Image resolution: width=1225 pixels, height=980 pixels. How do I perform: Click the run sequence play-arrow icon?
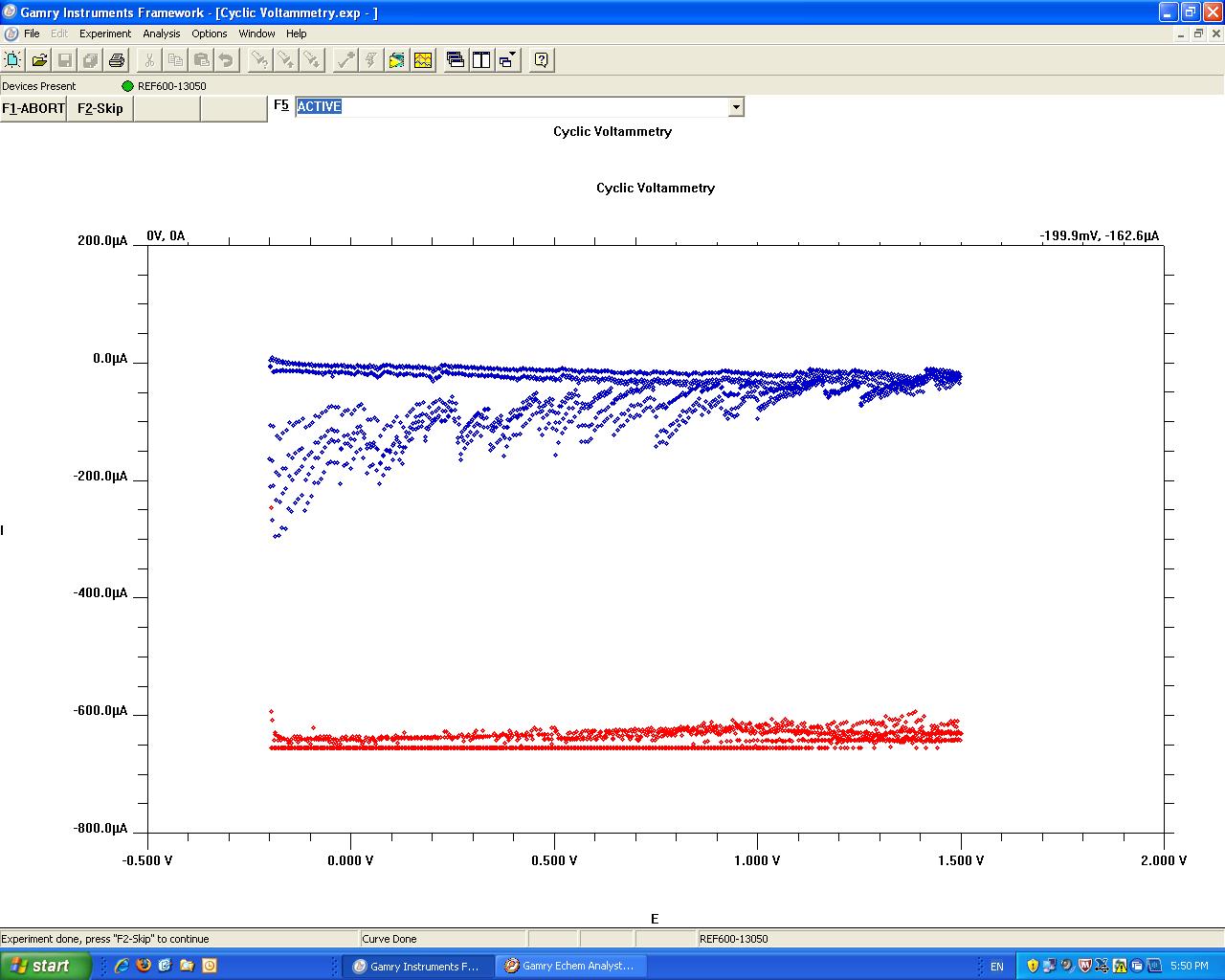397,60
